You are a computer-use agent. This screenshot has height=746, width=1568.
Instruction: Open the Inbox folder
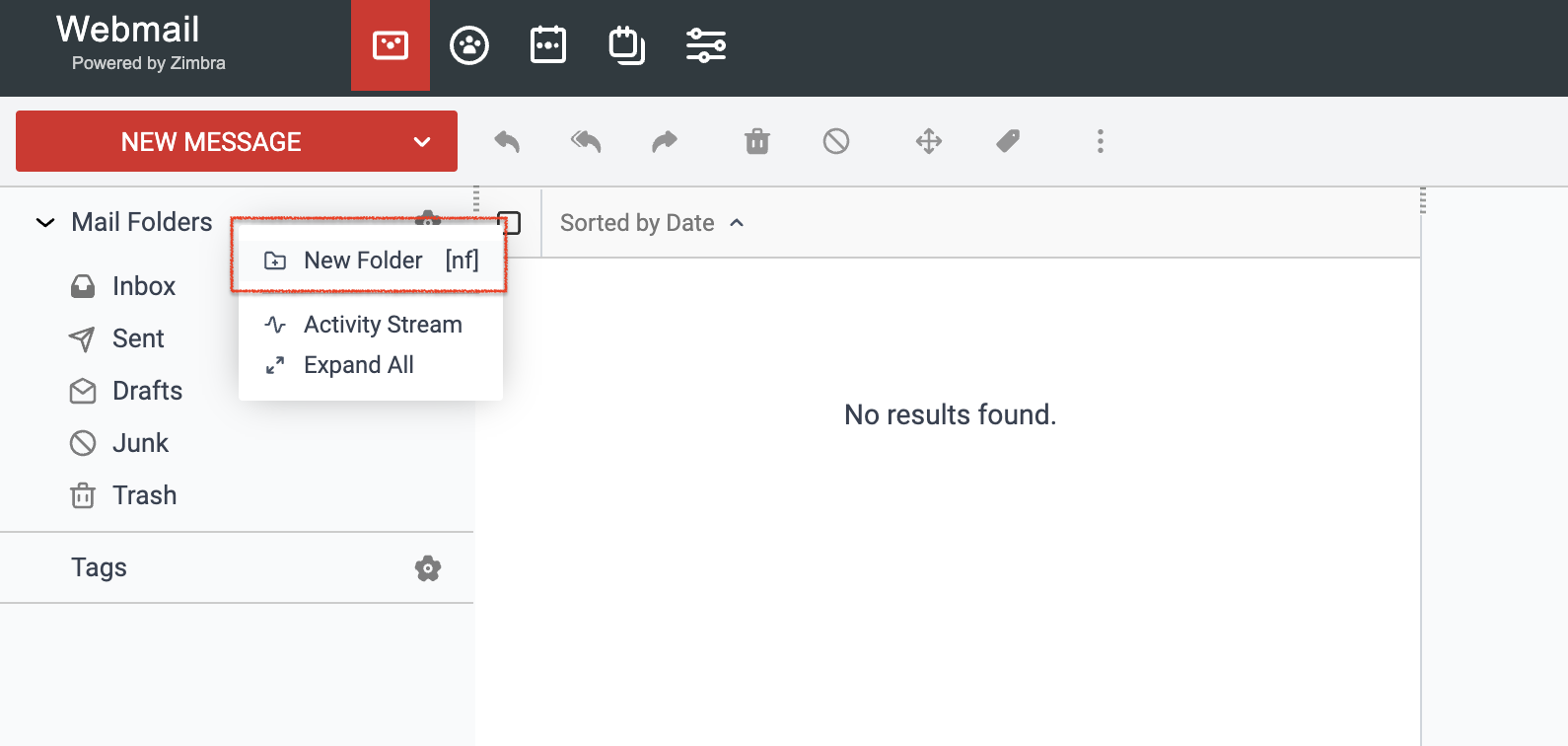pyautogui.click(x=144, y=286)
